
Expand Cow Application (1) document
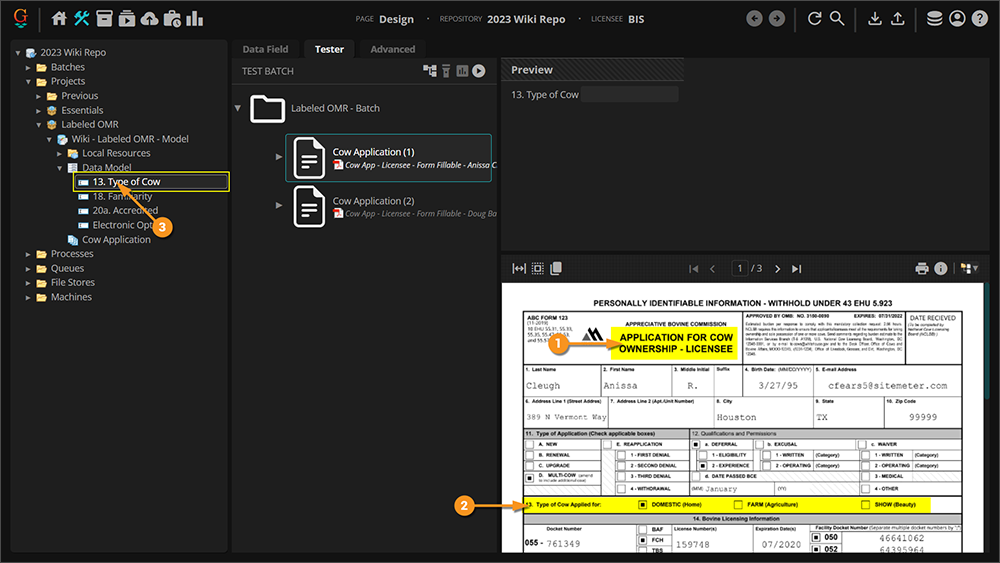tap(279, 157)
